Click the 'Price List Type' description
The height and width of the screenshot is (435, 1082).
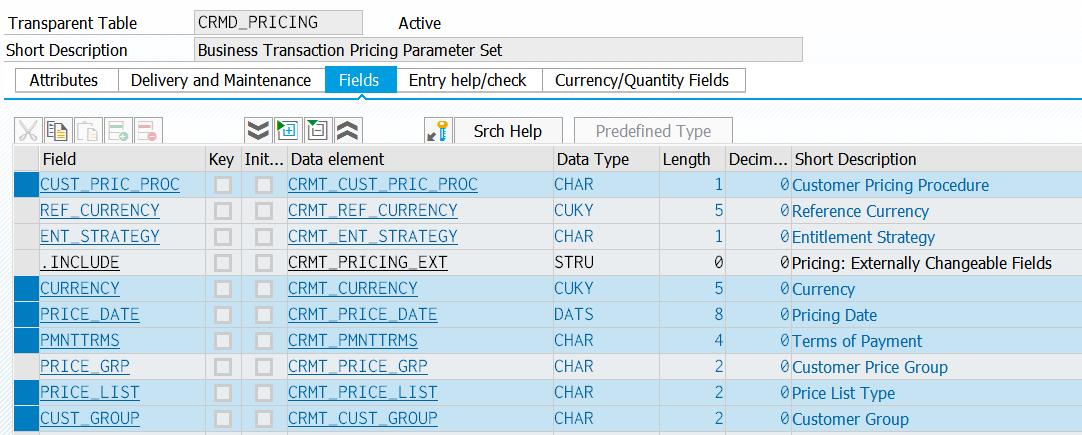[843, 393]
